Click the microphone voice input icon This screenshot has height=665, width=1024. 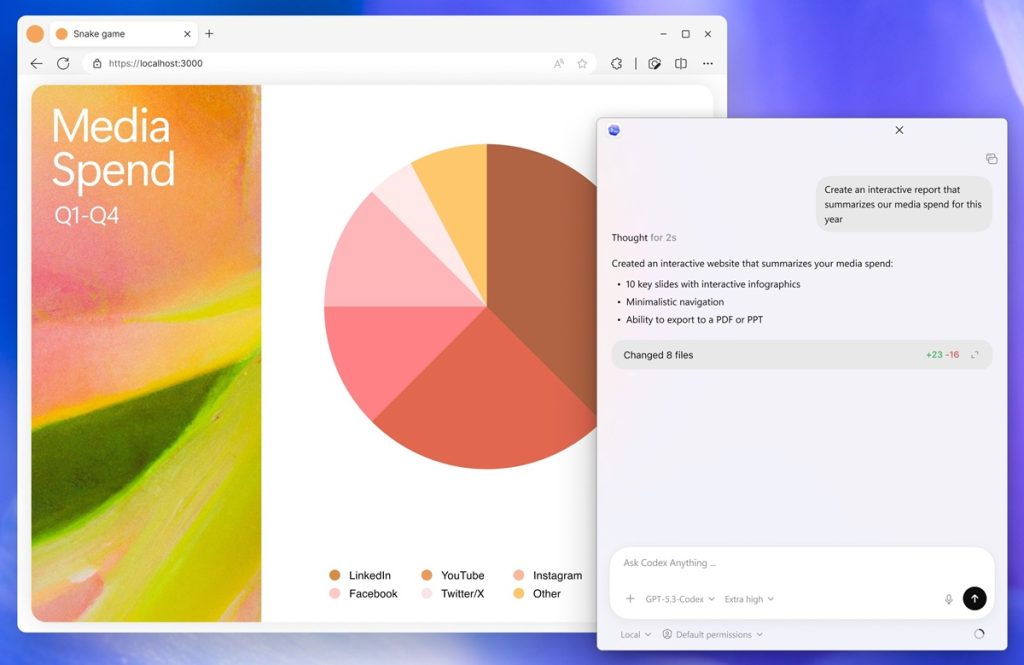pyautogui.click(x=948, y=599)
